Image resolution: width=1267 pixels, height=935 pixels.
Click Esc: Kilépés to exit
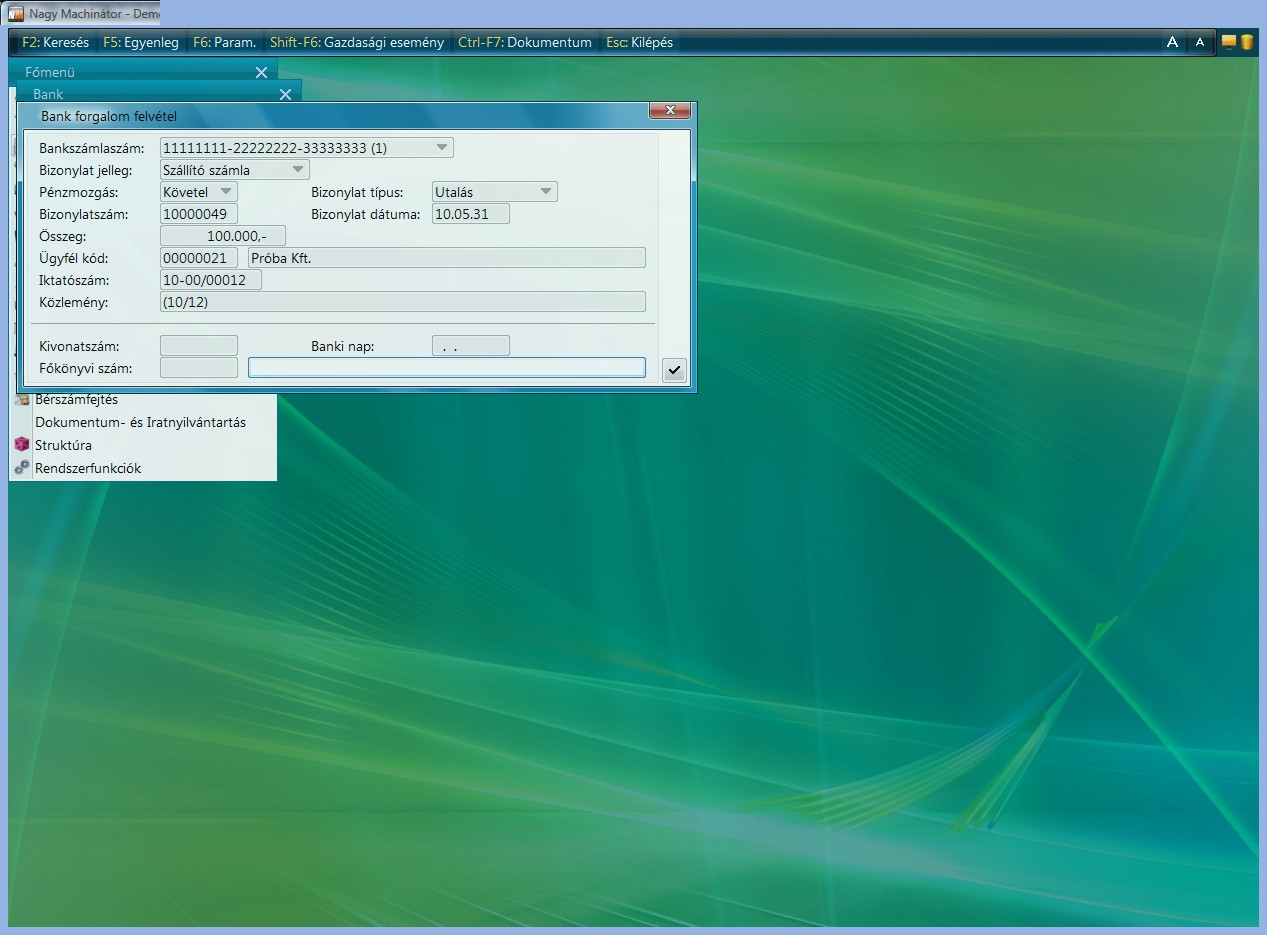tap(639, 43)
